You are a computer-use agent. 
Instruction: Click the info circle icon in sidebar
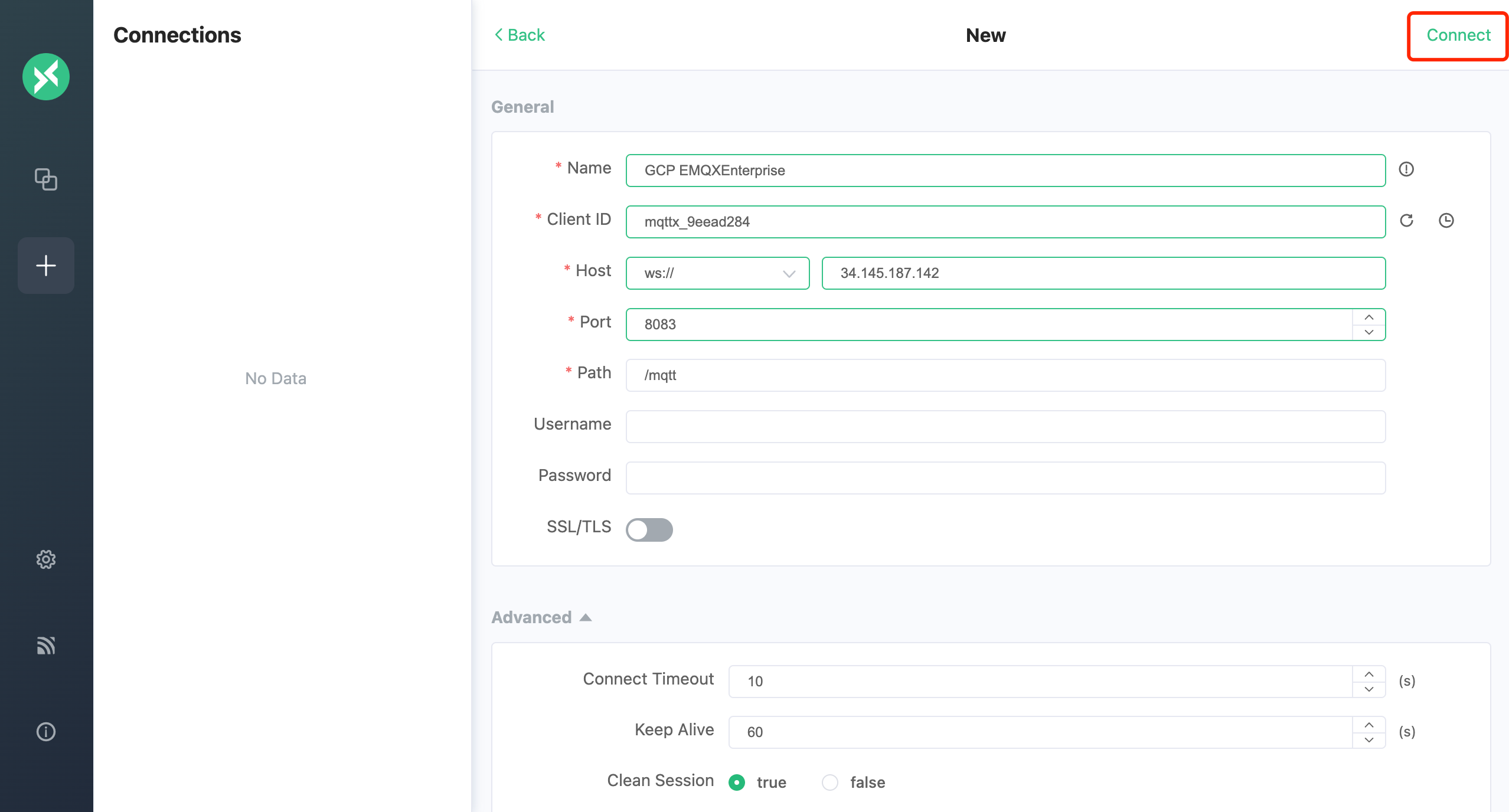point(46,731)
